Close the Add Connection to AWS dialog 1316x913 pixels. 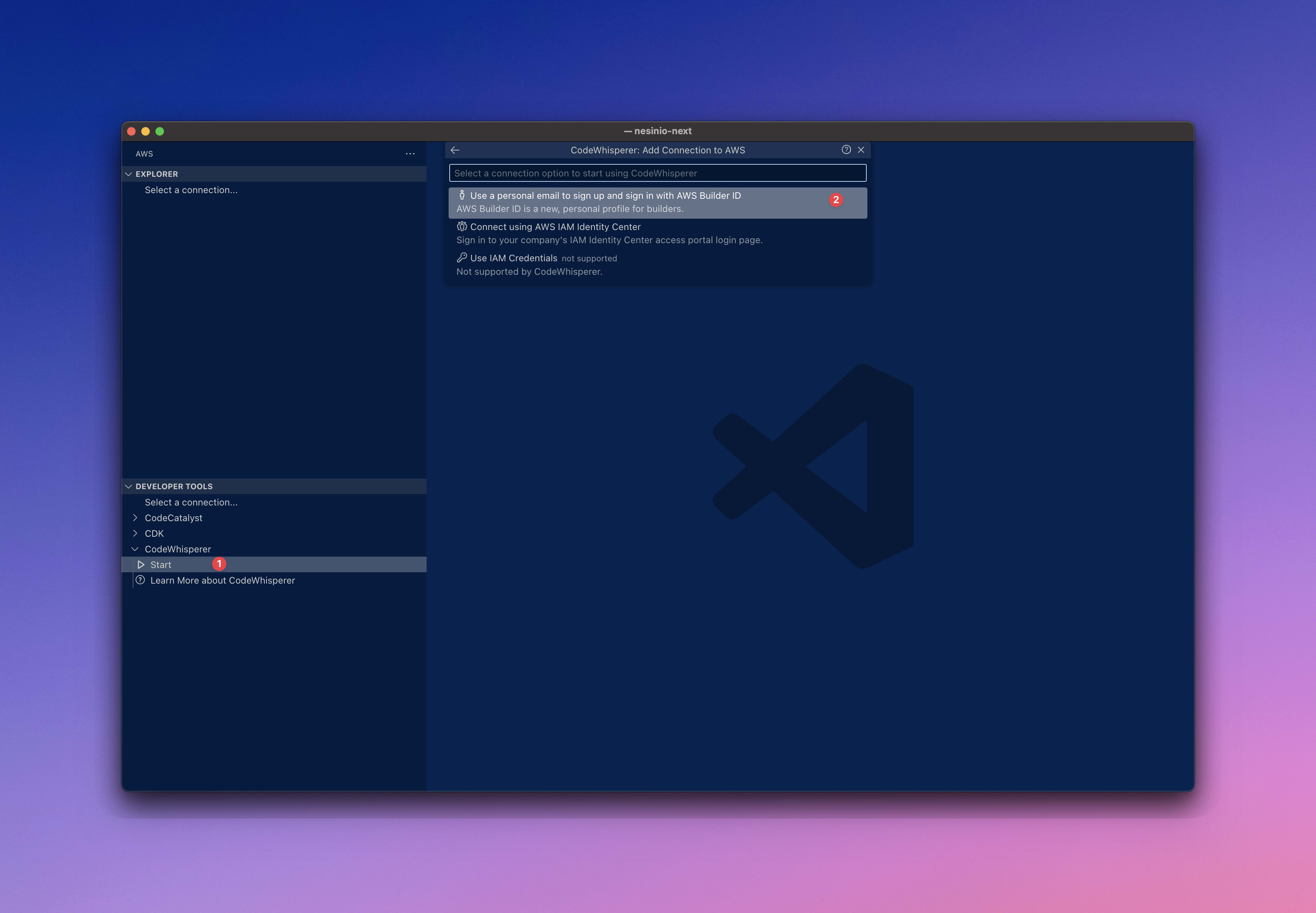[x=861, y=150]
